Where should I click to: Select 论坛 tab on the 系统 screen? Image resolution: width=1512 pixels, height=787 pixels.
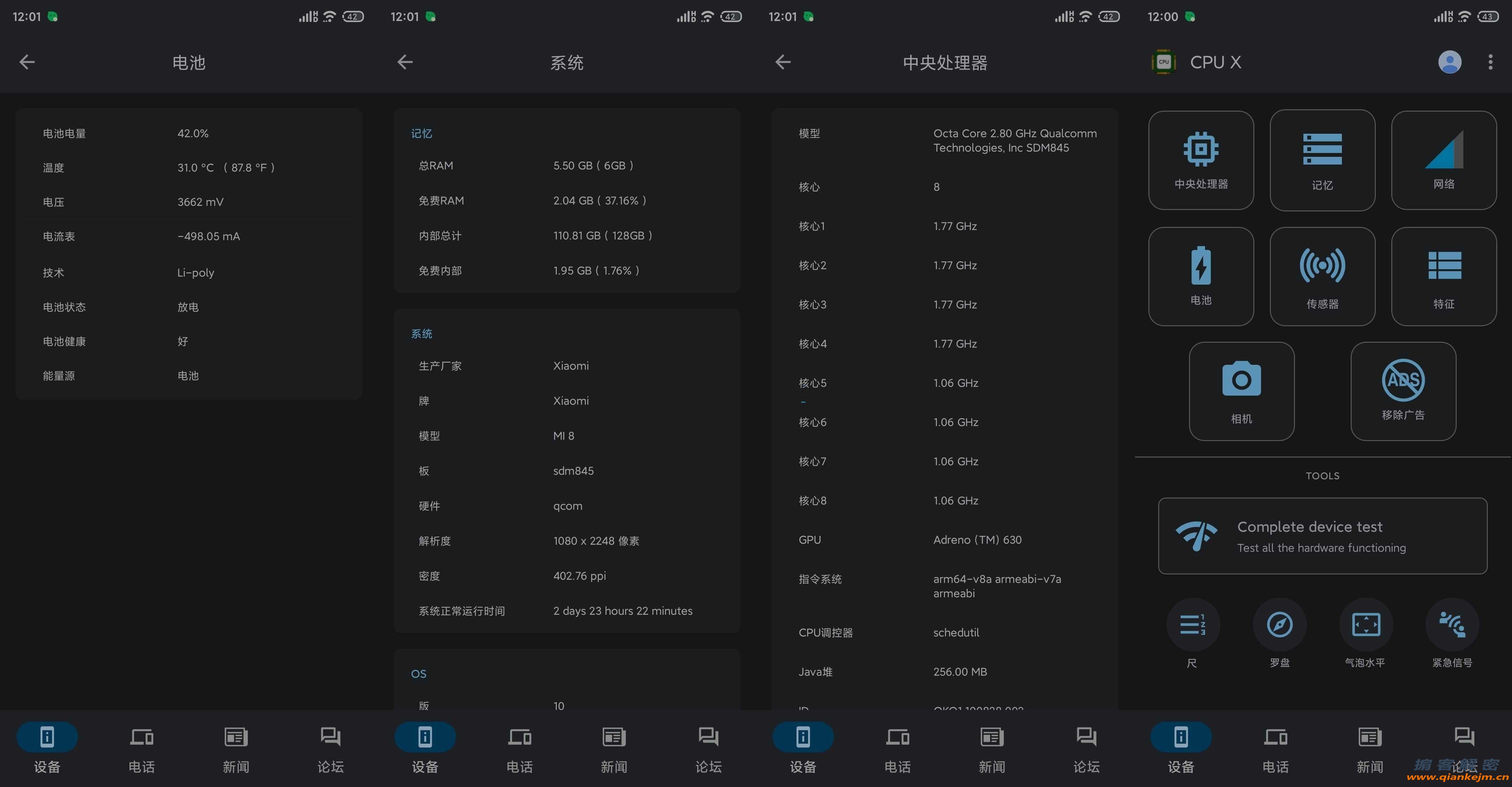pyautogui.click(x=708, y=750)
